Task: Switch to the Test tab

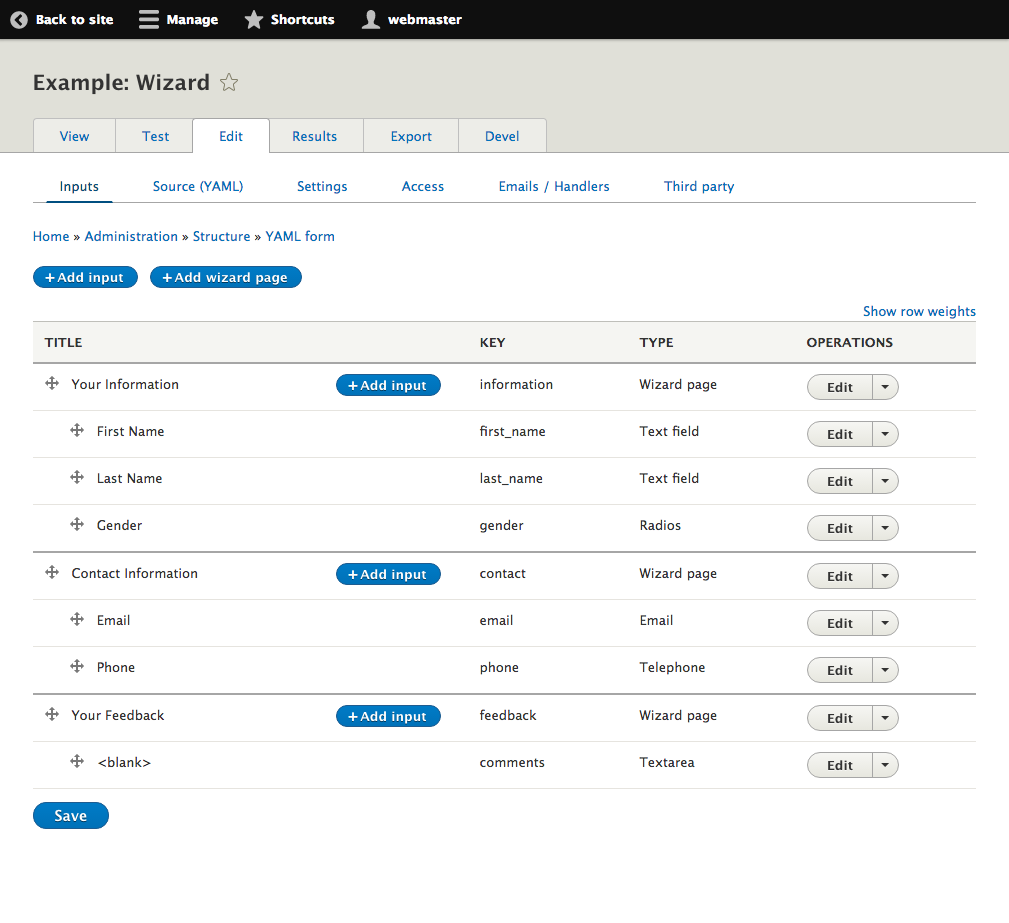Action: tap(155, 136)
